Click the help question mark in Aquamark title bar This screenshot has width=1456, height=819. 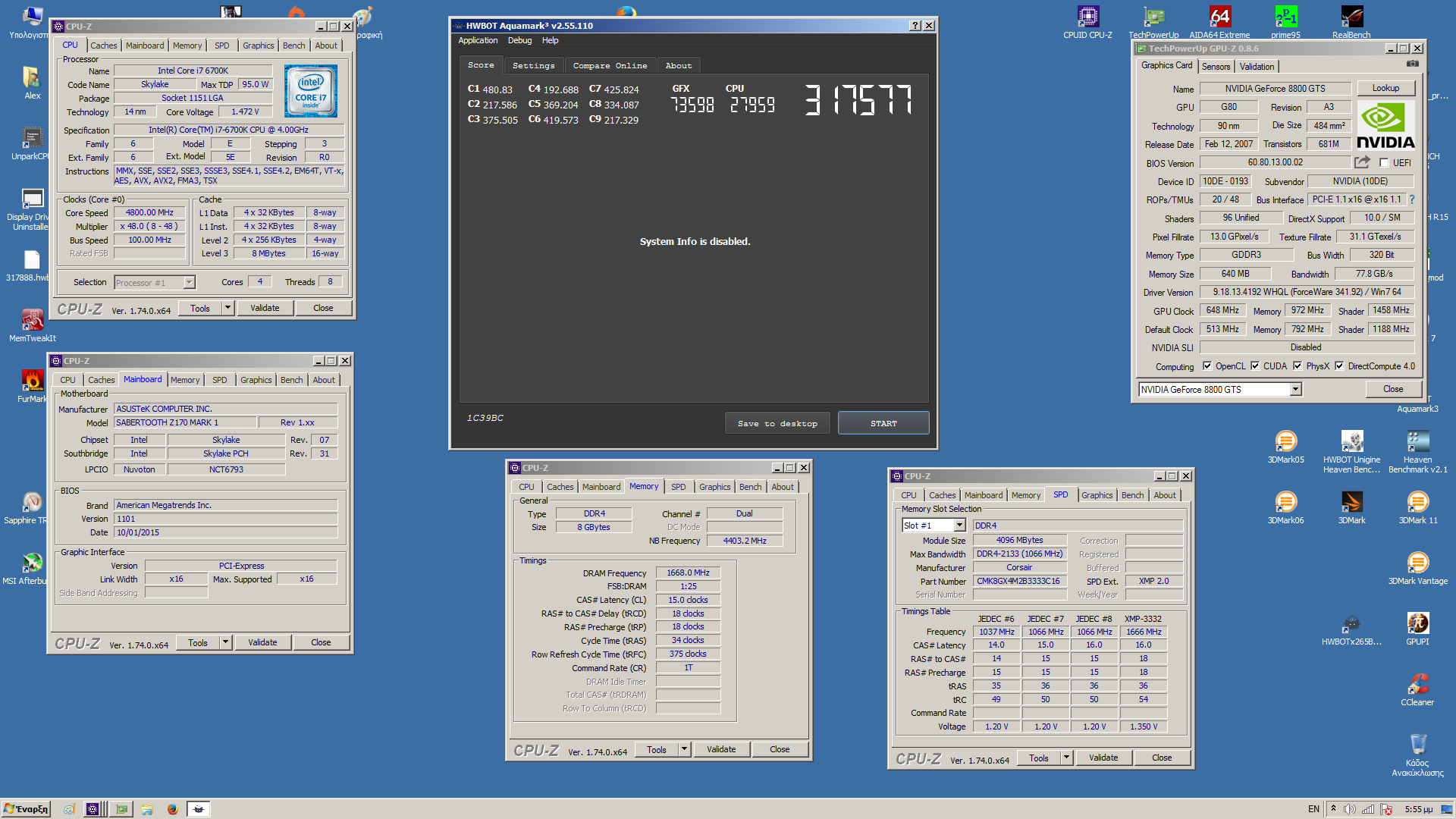coord(915,25)
